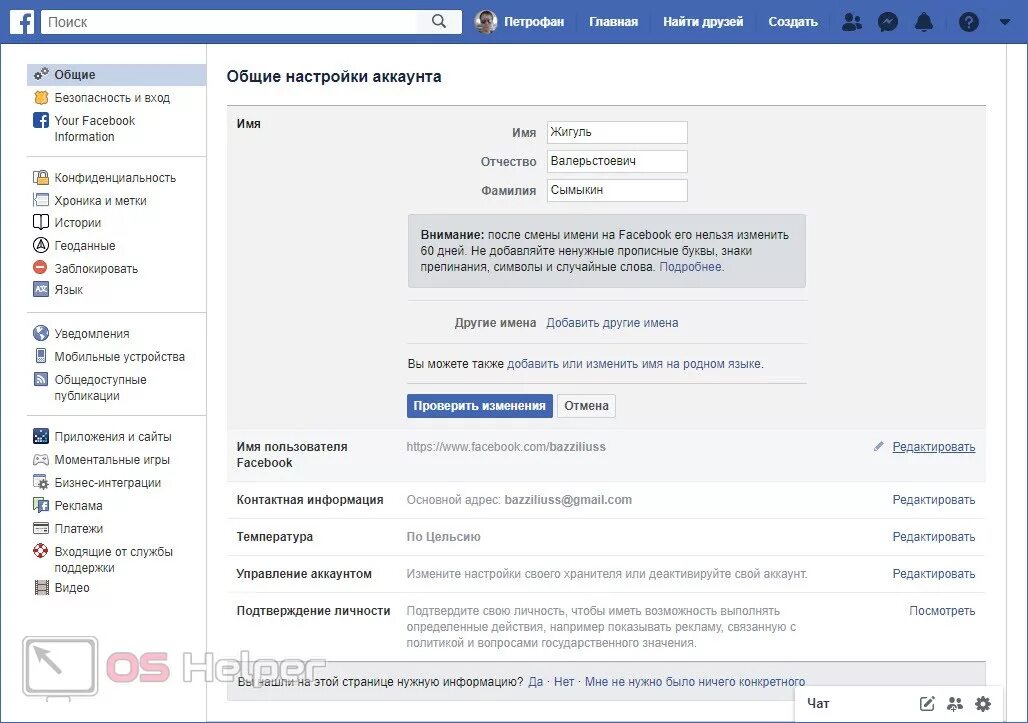Click the pencil icon next to username
The image size is (1028, 723).
(x=879, y=446)
